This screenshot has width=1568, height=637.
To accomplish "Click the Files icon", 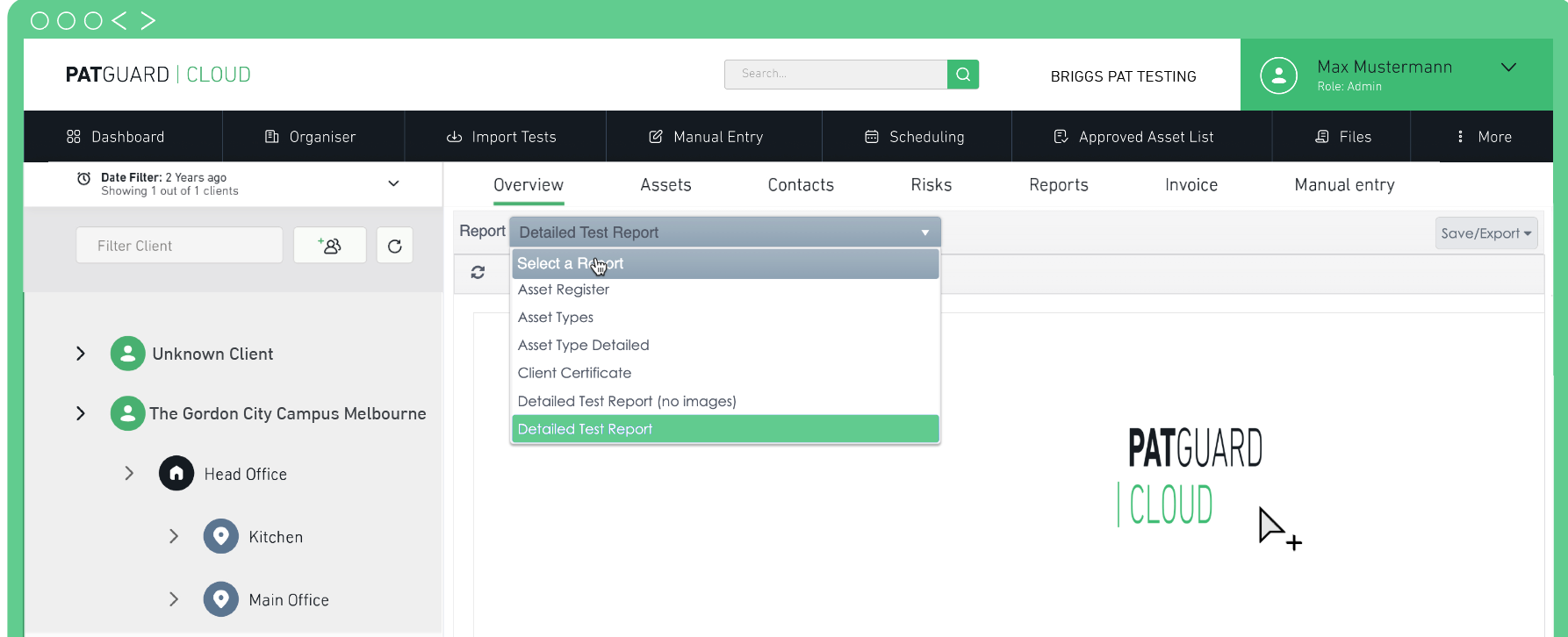I will tap(1322, 137).
